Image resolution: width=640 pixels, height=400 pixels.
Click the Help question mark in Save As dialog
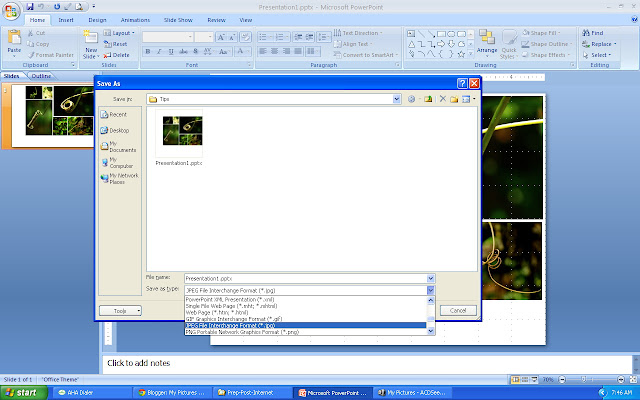pyautogui.click(x=462, y=83)
